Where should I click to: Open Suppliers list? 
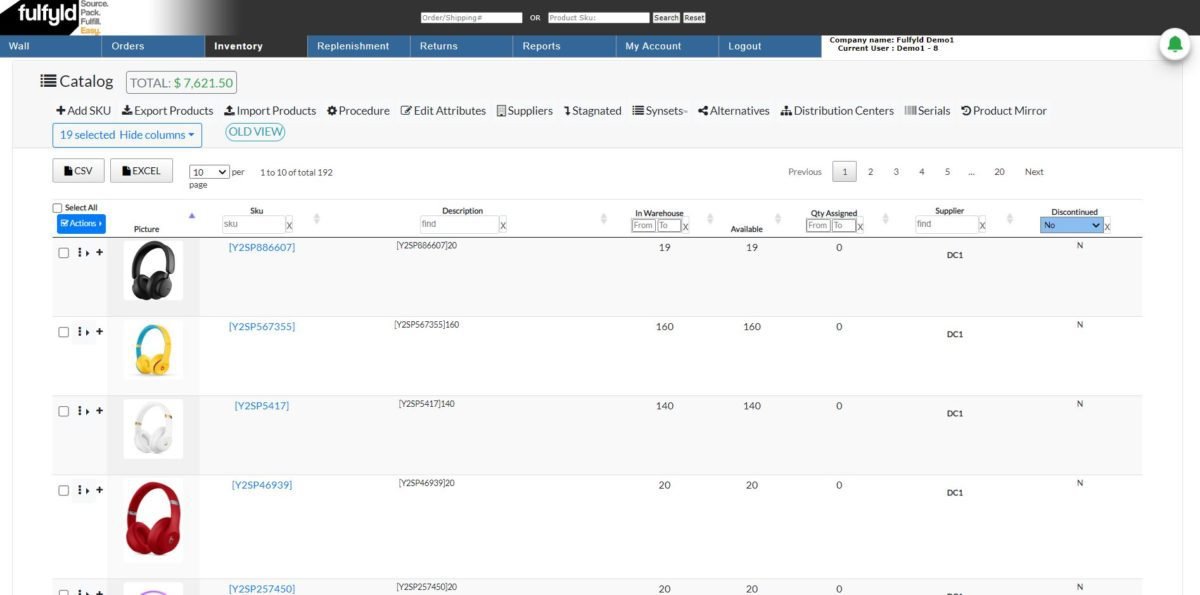tap(525, 111)
